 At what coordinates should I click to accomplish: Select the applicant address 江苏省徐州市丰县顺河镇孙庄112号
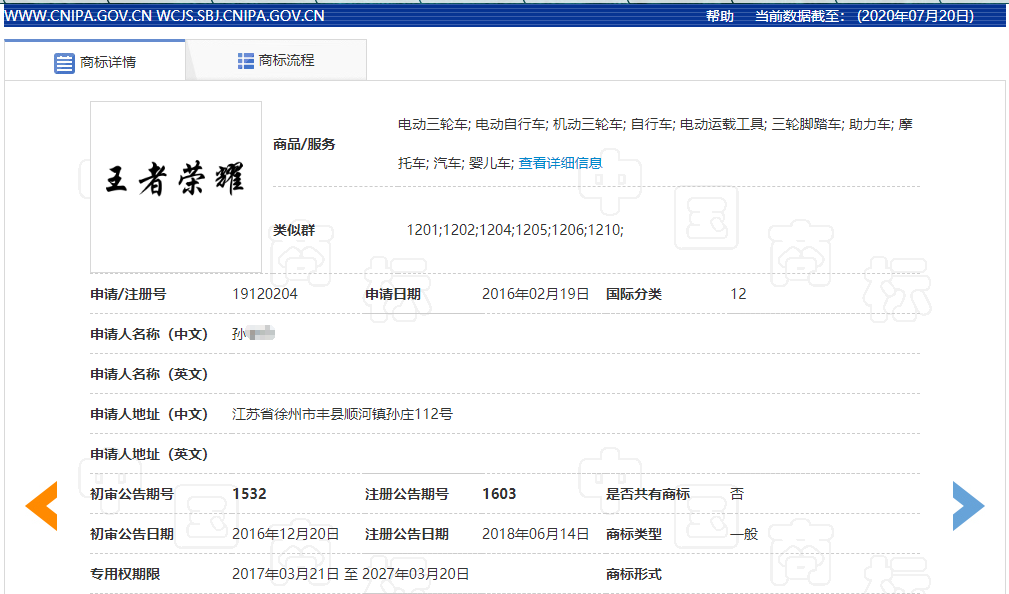point(342,414)
